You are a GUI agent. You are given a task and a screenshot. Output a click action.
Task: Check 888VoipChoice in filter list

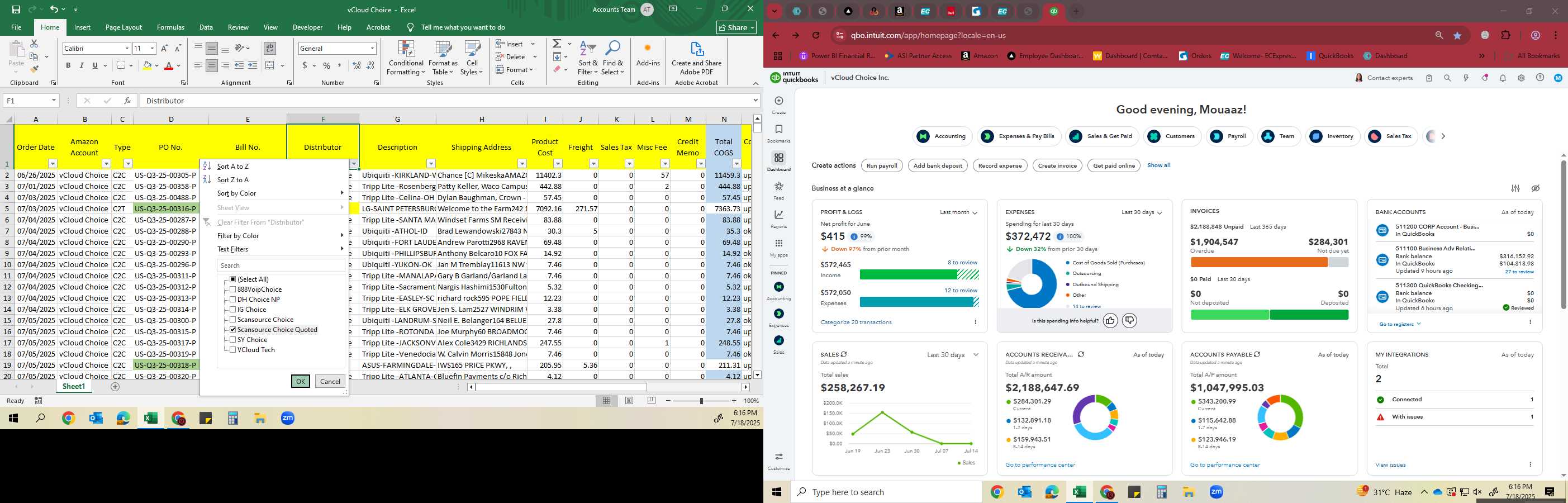point(232,290)
